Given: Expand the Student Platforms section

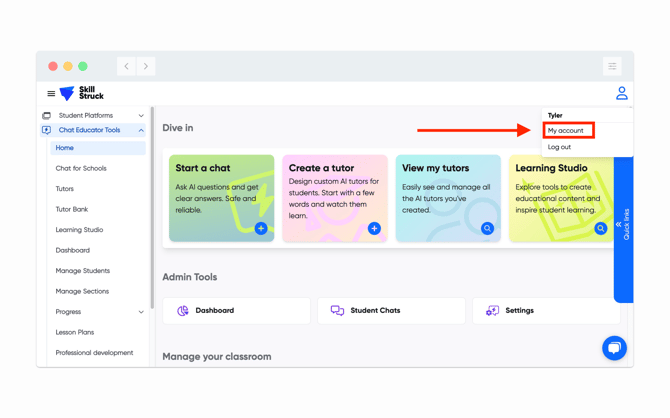Looking at the screenshot, I should pyautogui.click(x=141, y=116).
